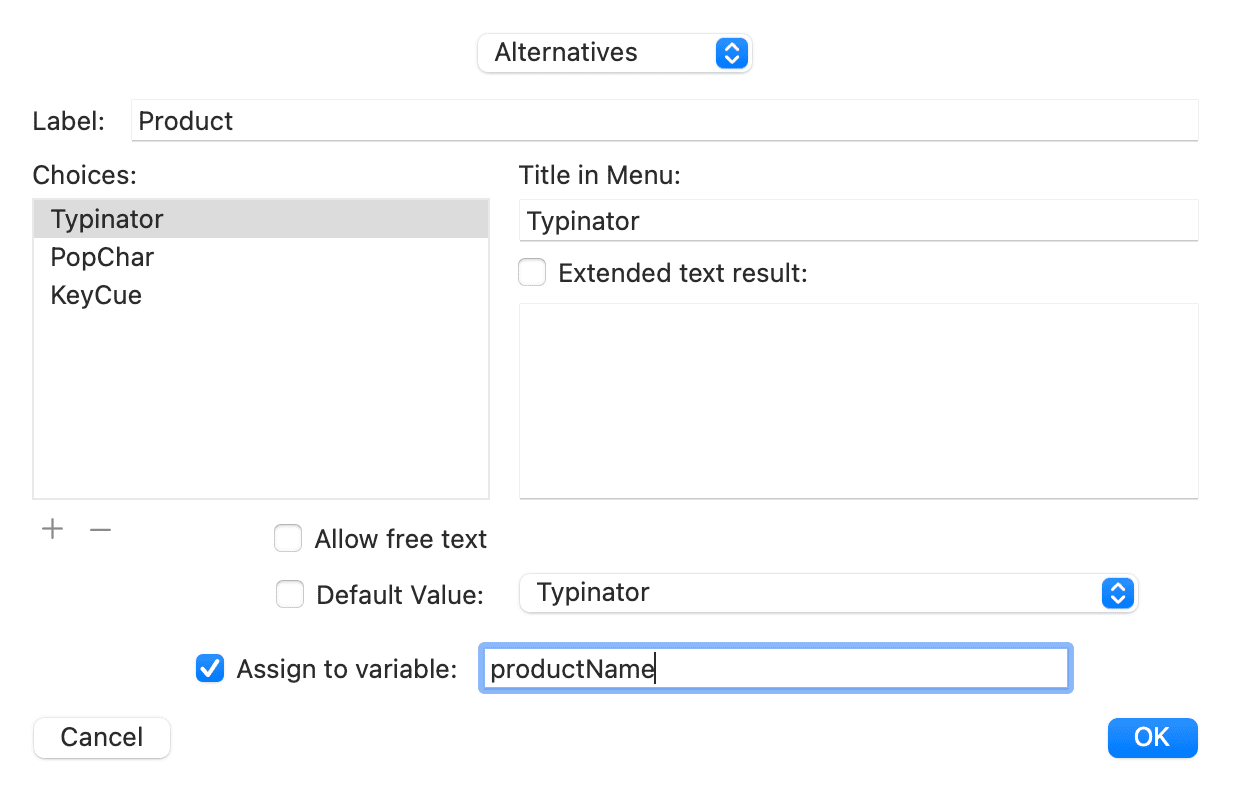Click the Title in Menu text field
The height and width of the screenshot is (788, 1234).
tap(858, 220)
